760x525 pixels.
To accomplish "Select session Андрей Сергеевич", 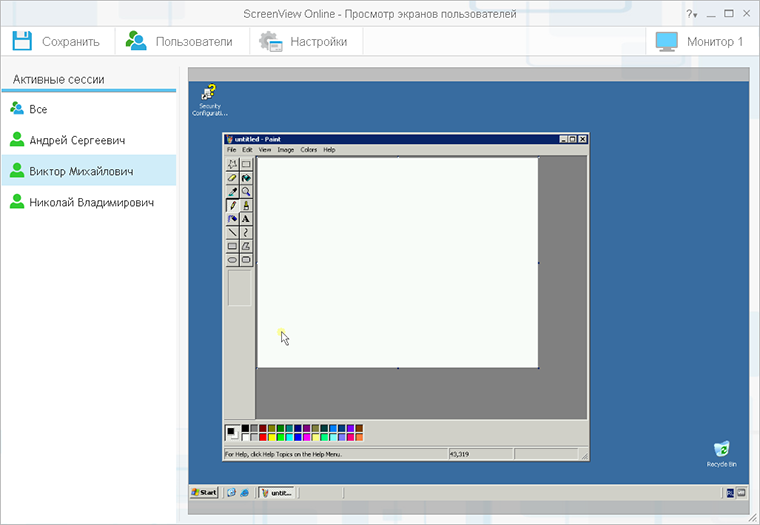I will click(89, 140).
